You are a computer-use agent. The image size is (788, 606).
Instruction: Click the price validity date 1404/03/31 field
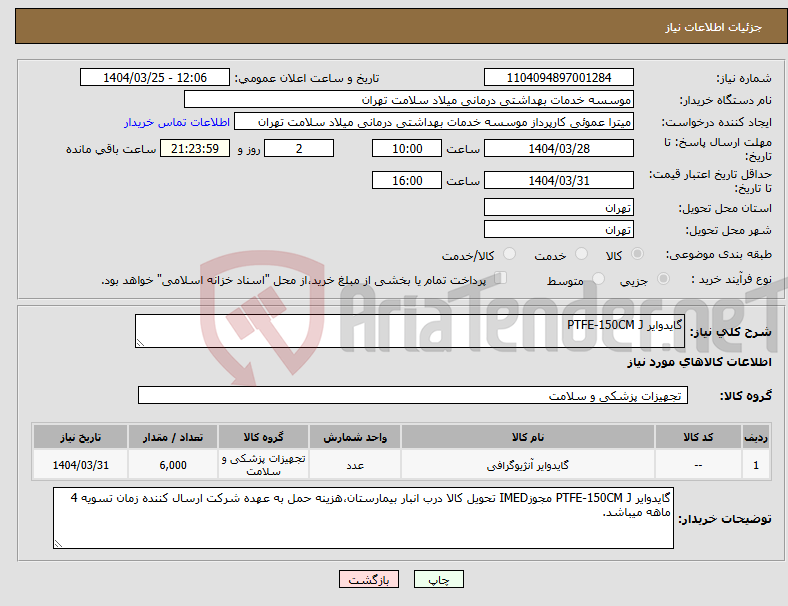pos(558,180)
